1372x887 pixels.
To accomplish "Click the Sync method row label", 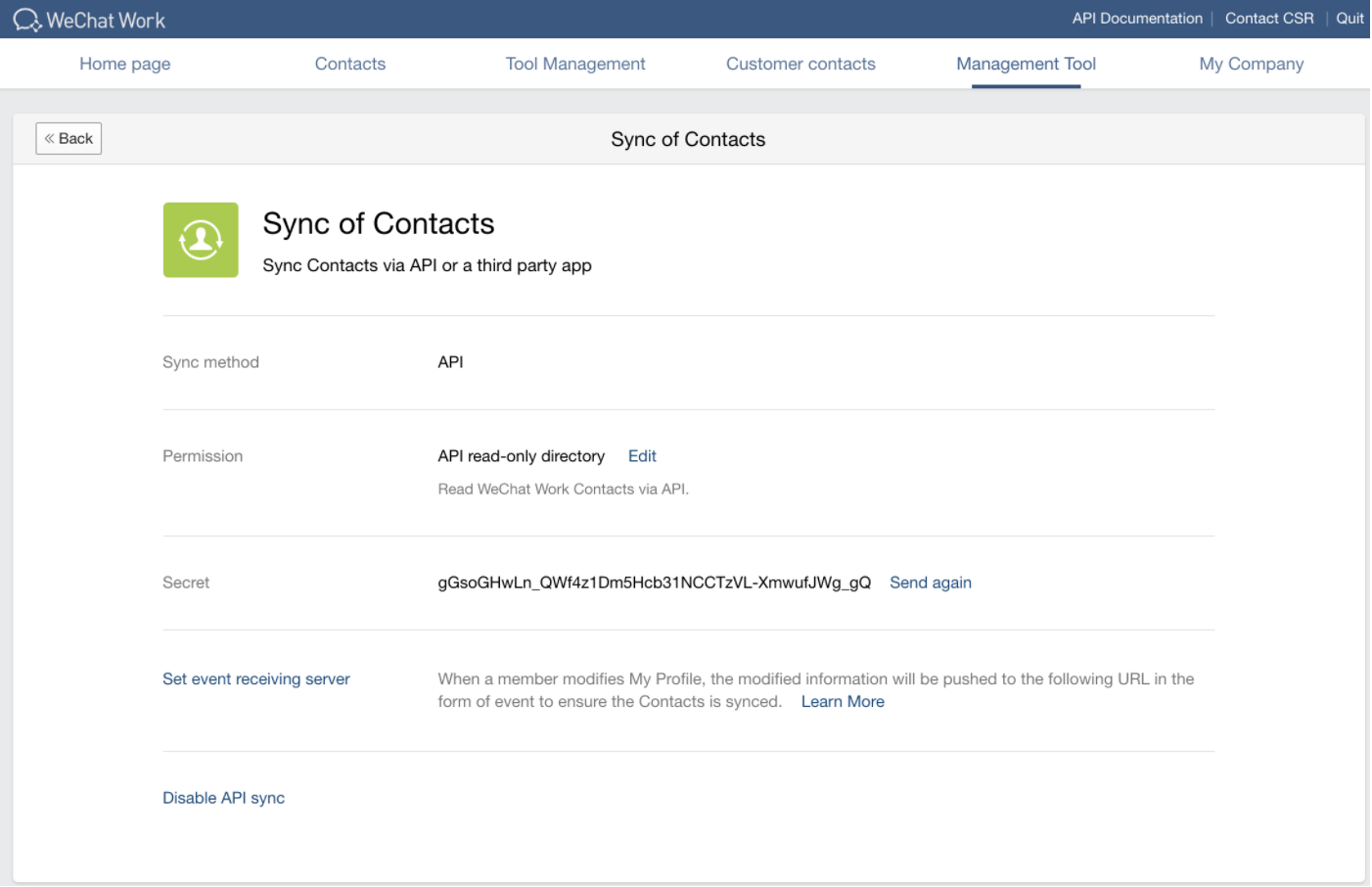I will [210, 362].
